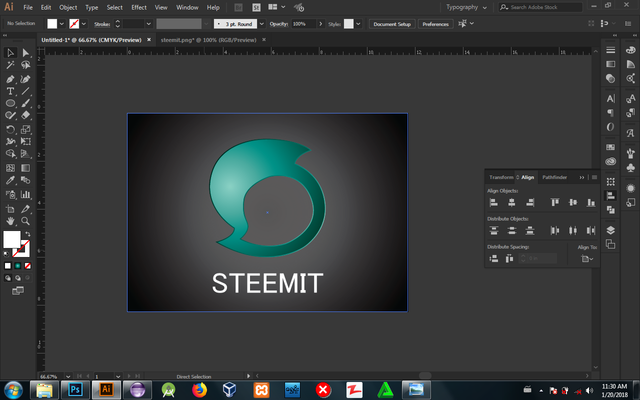
Task: Click the white Fill color swatch in toolbar
Action: [11, 240]
